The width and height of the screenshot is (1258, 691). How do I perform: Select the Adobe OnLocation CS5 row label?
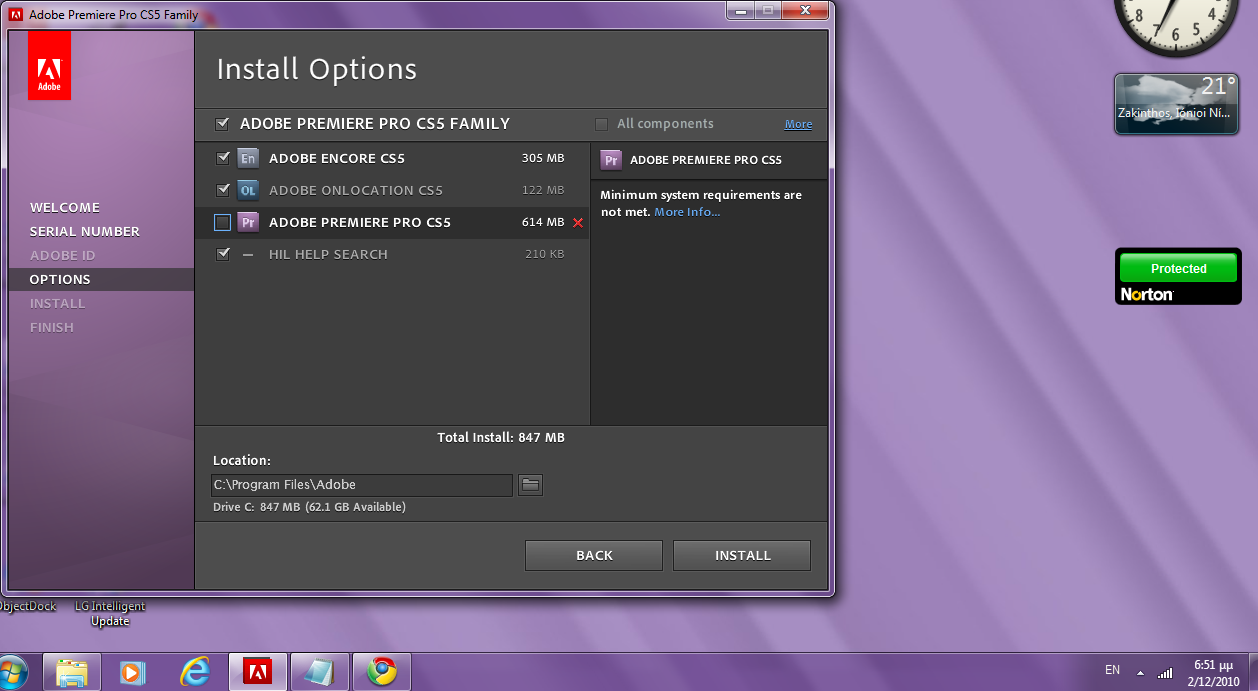(x=356, y=190)
